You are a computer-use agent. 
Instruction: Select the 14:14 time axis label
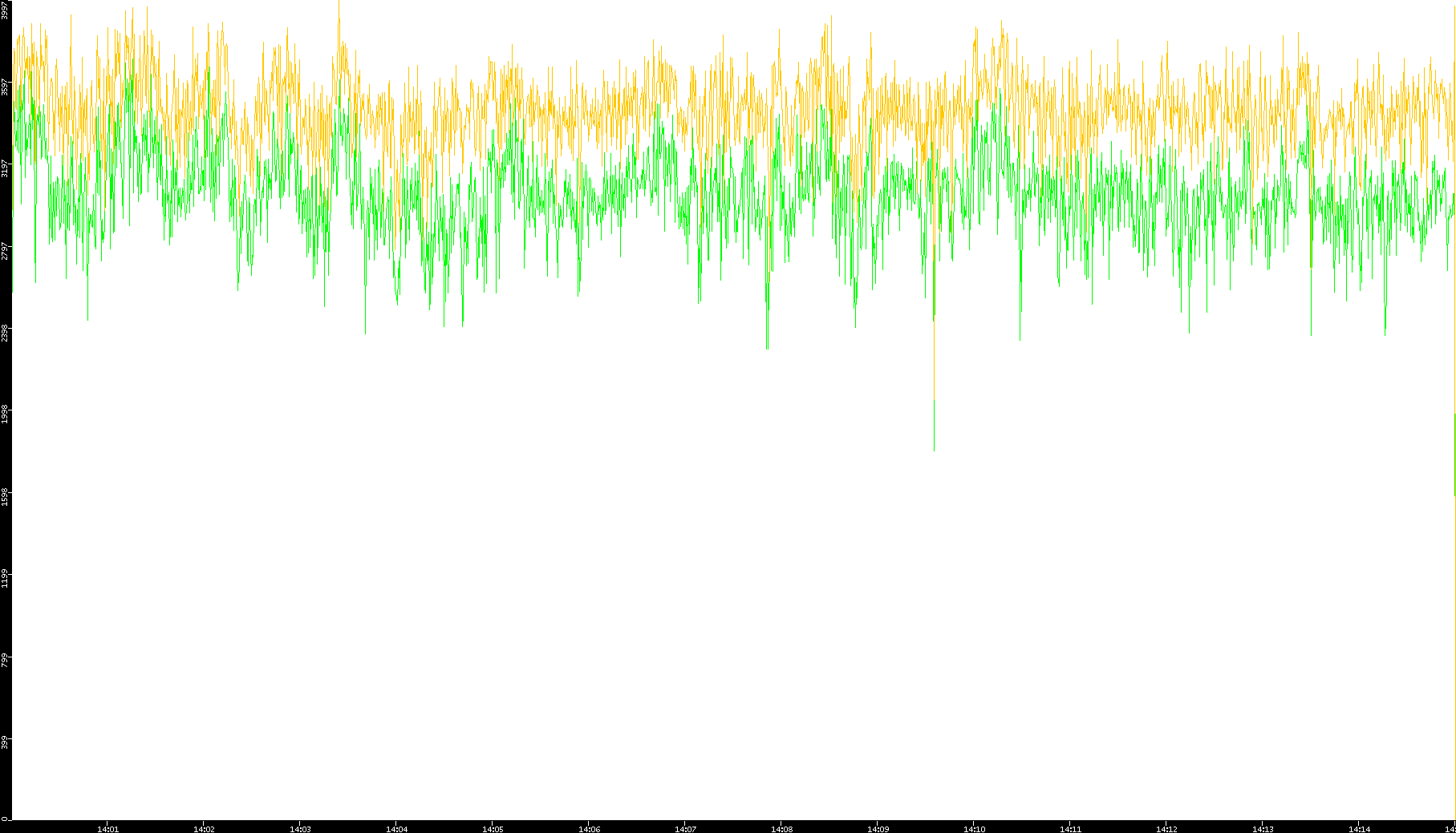[1359, 829]
